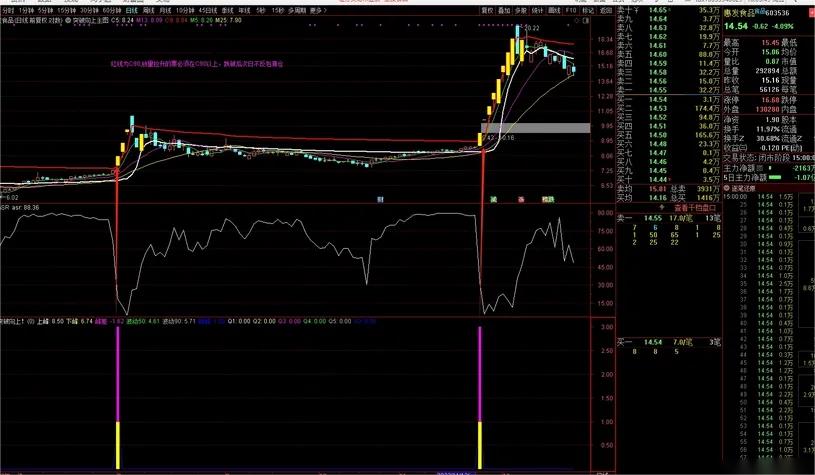Click the 涨 marker below the chart
The height and width of the screenshot is (475, 815).
click(521, 199)
